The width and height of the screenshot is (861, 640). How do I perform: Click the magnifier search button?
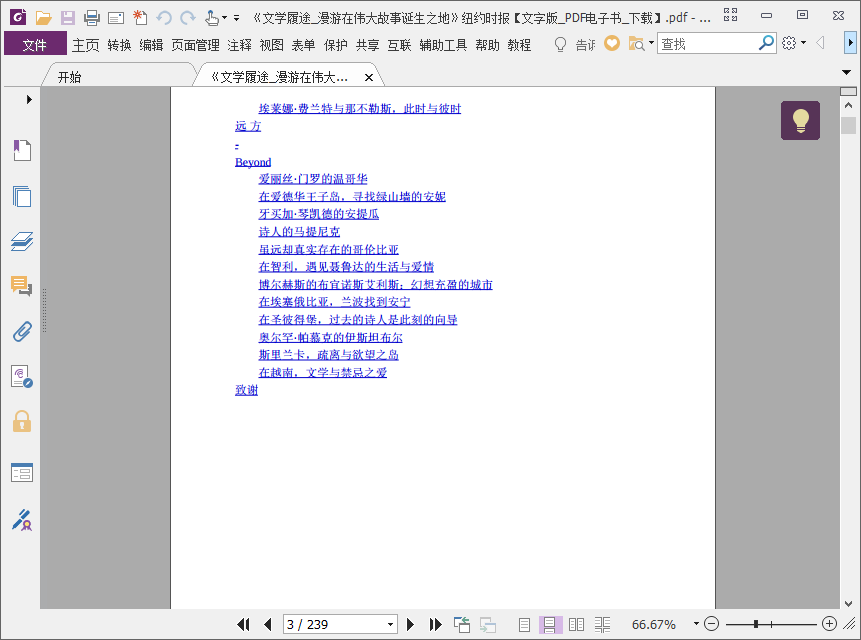766,43
